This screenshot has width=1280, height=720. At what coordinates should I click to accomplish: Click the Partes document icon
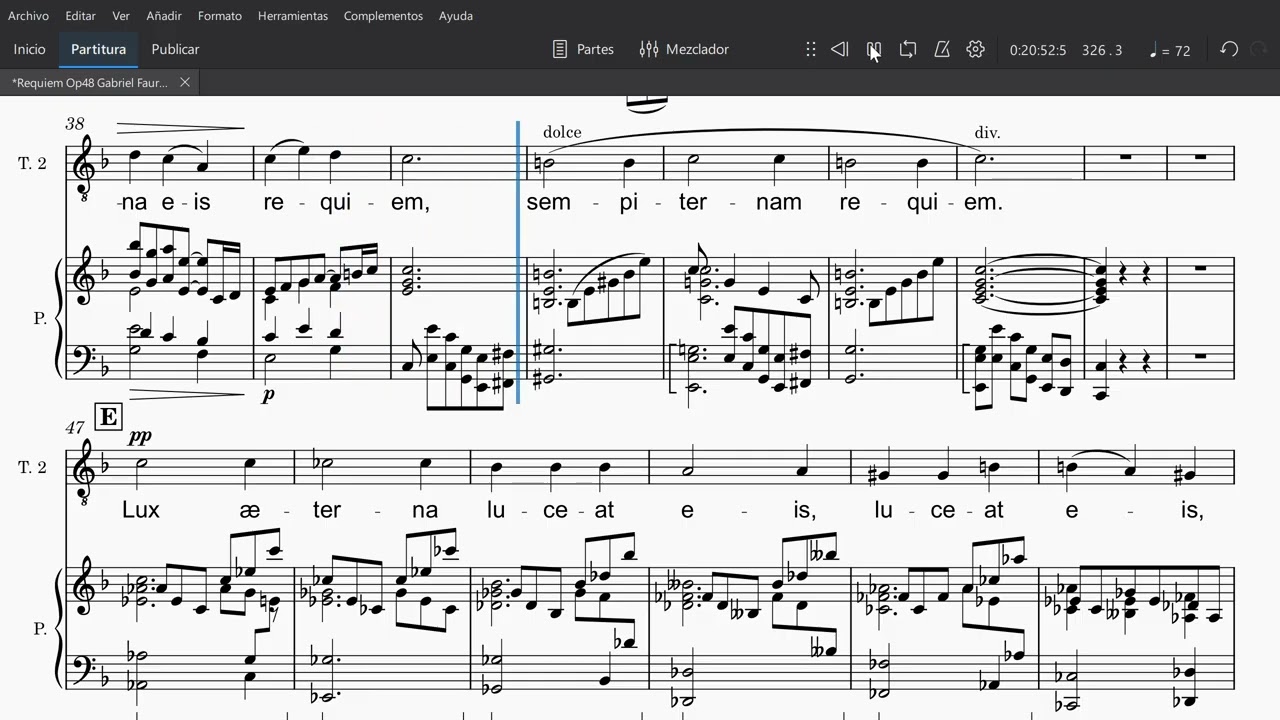561,49
